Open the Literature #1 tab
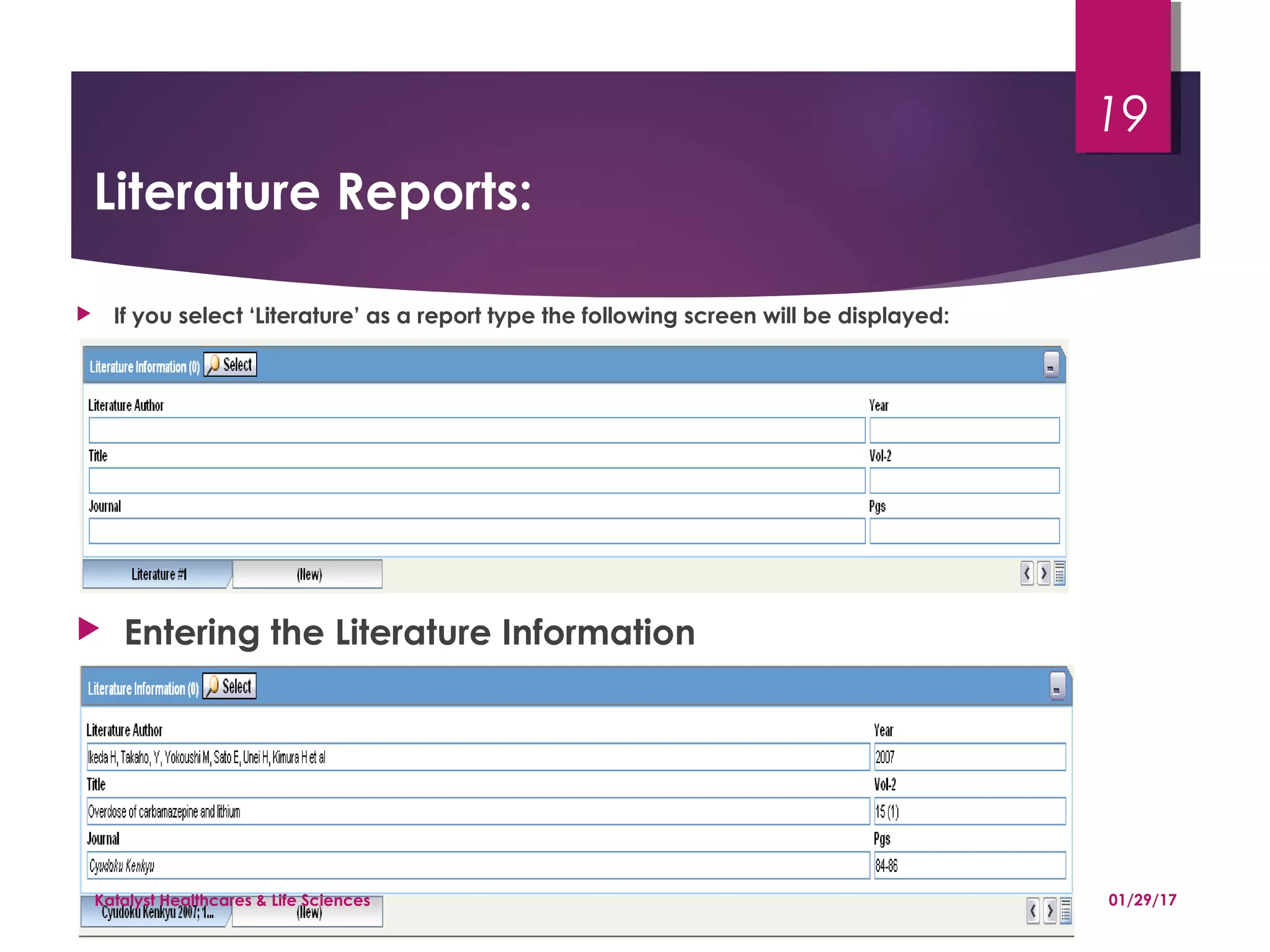Screen dimensions: 1270x952 click(x=158, y=574)
